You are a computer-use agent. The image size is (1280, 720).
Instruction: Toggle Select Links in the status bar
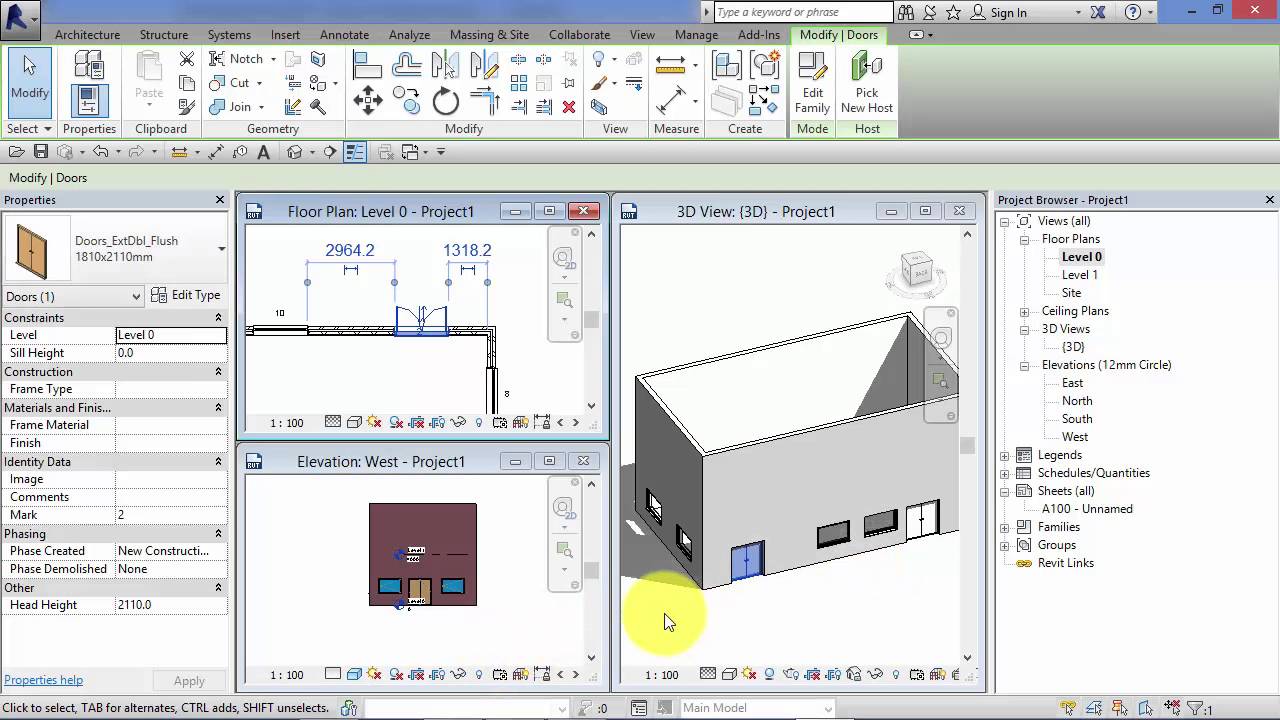click(x=1068, y=709)
